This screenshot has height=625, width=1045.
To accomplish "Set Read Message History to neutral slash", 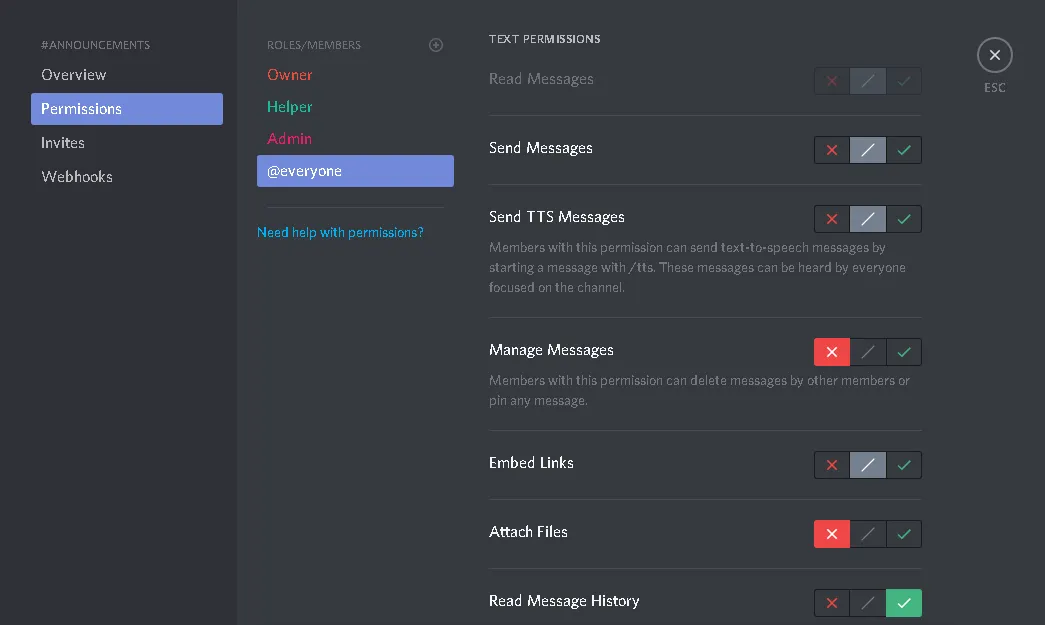I will 868,603.
